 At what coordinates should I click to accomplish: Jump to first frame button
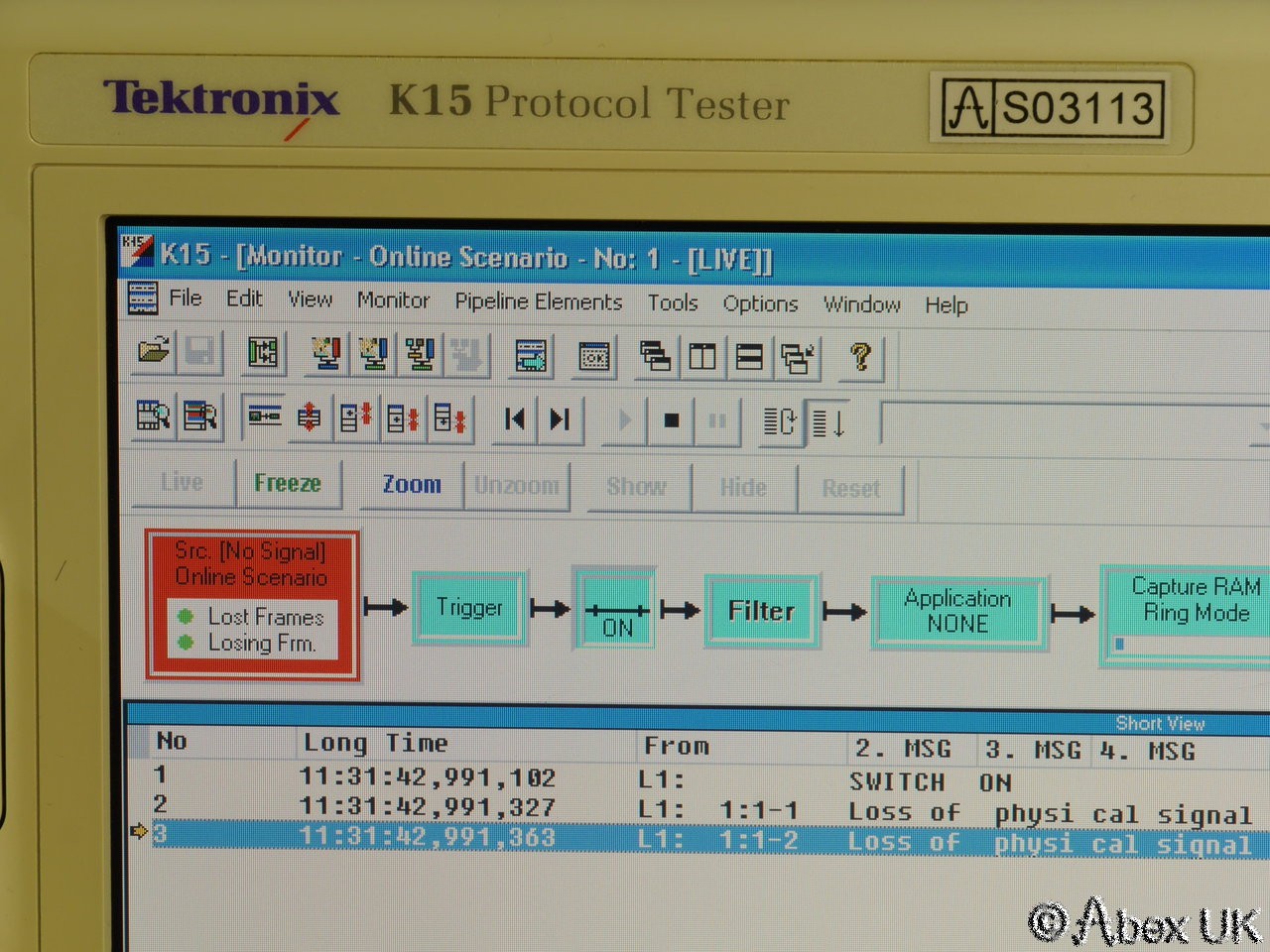pos(514,420)
